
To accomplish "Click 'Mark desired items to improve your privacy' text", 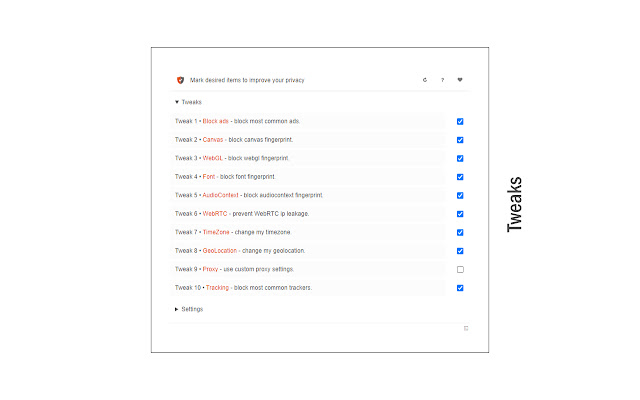I will [x=247, y=80].
